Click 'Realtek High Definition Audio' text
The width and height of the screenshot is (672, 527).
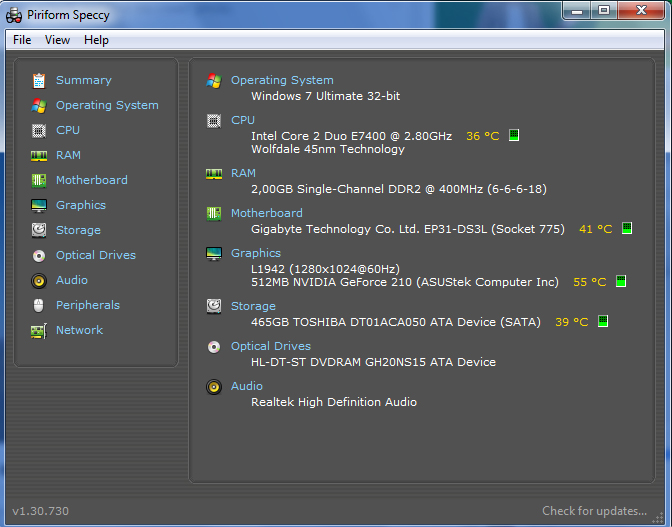click(334, 402)
